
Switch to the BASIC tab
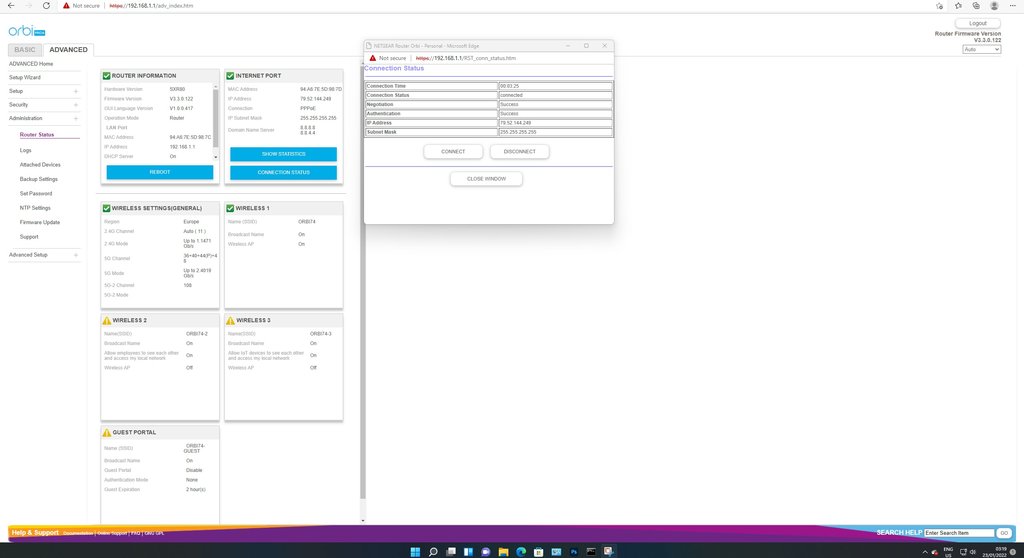point(25,50)
